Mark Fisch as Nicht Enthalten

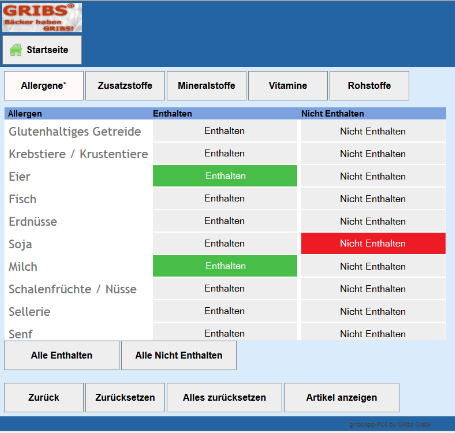click(373, 199)
